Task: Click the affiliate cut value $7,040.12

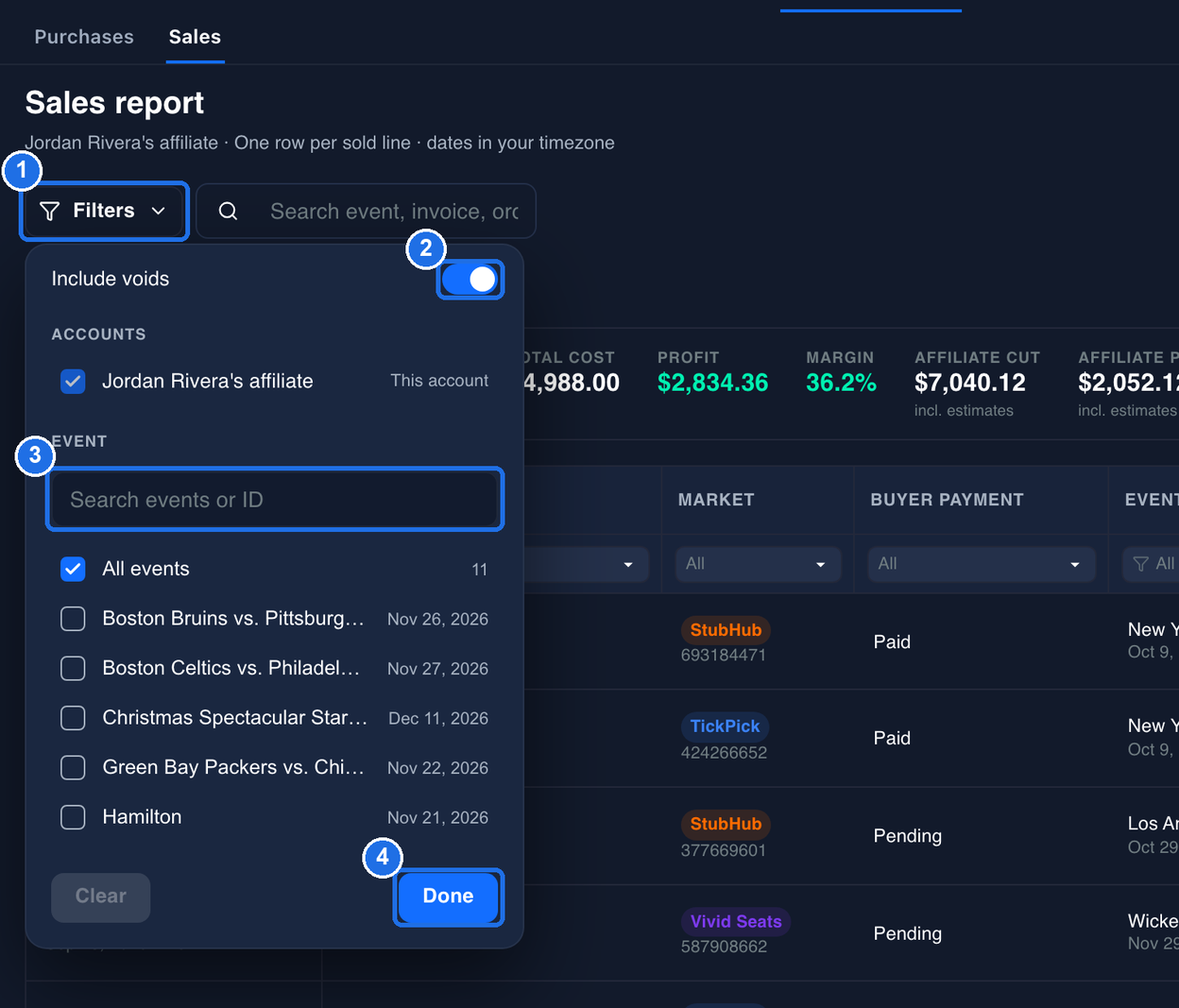Action: point(970,383)
